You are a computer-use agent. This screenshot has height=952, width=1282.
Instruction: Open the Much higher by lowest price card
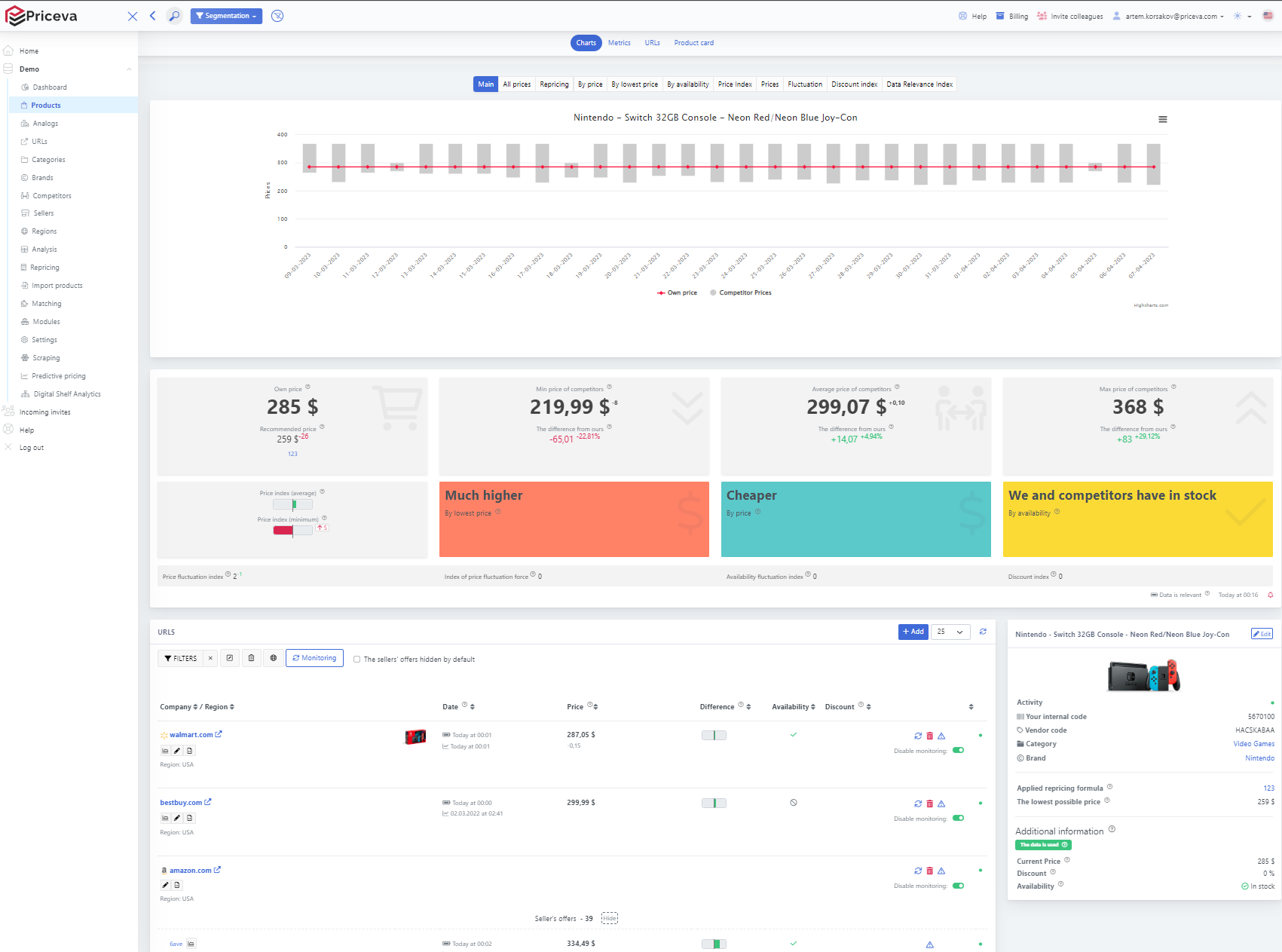tap(574, 519)
